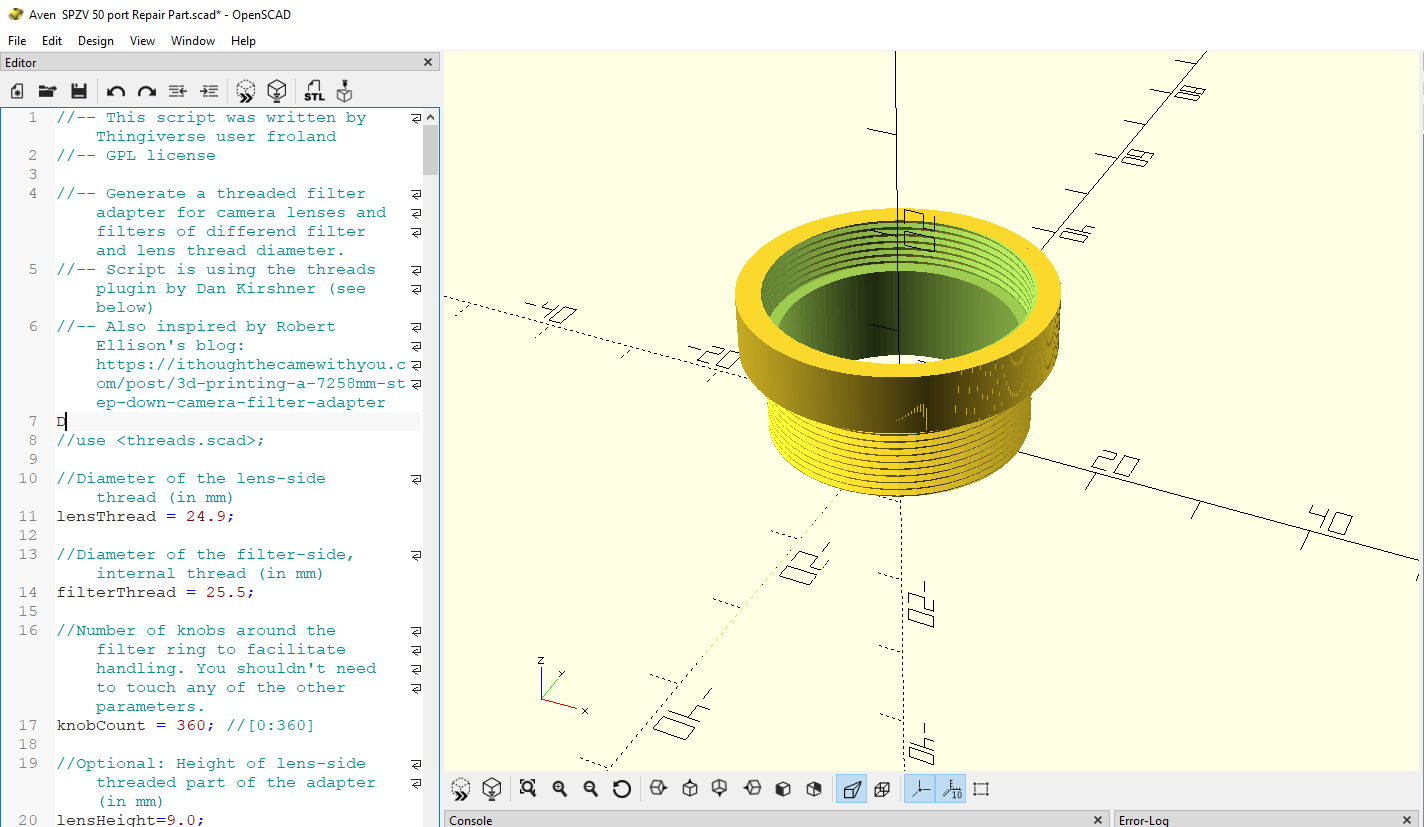Toggle the Show Edges button

(981, 789)
